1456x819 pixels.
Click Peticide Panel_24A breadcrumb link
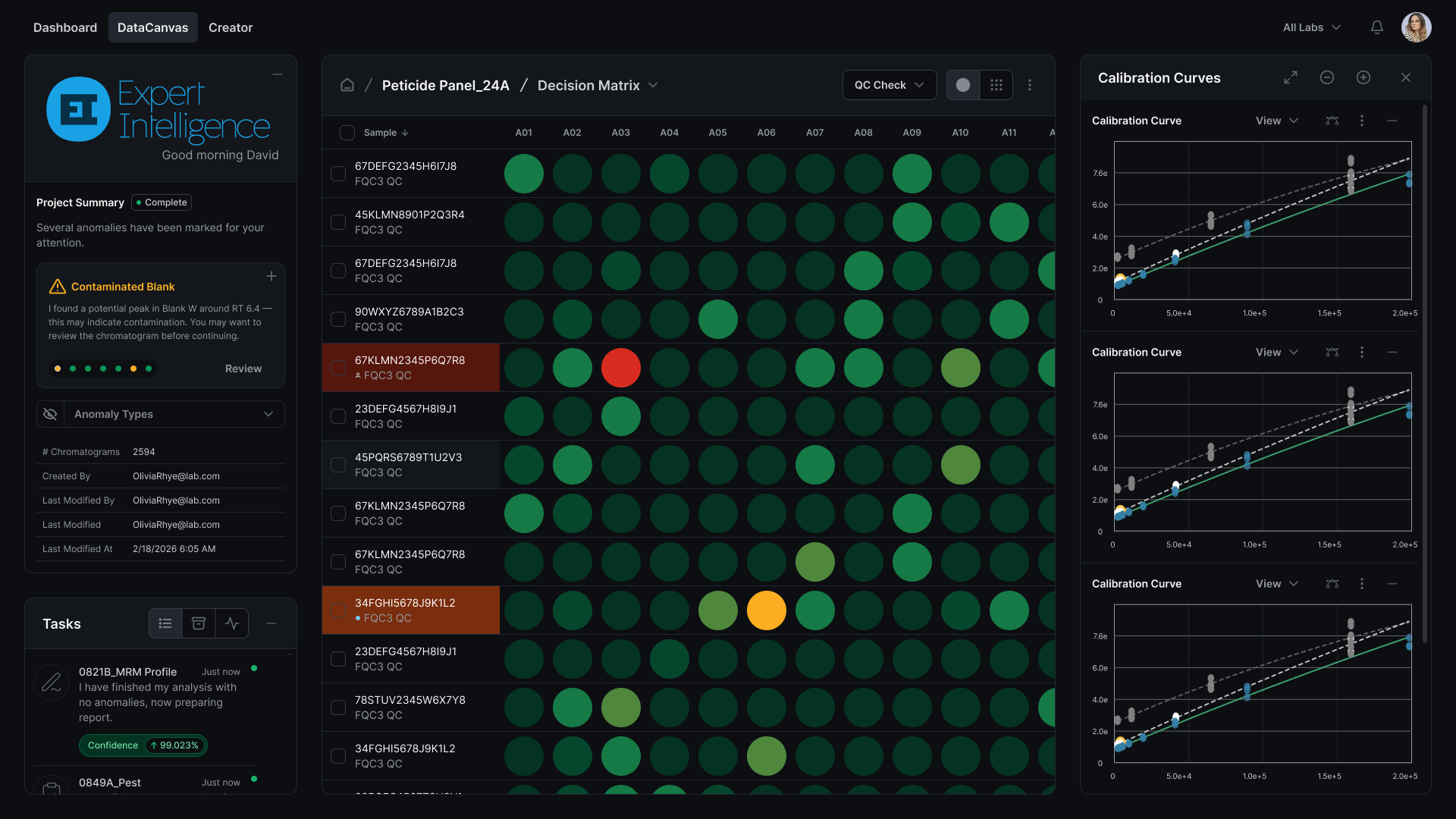pos(446,85)
